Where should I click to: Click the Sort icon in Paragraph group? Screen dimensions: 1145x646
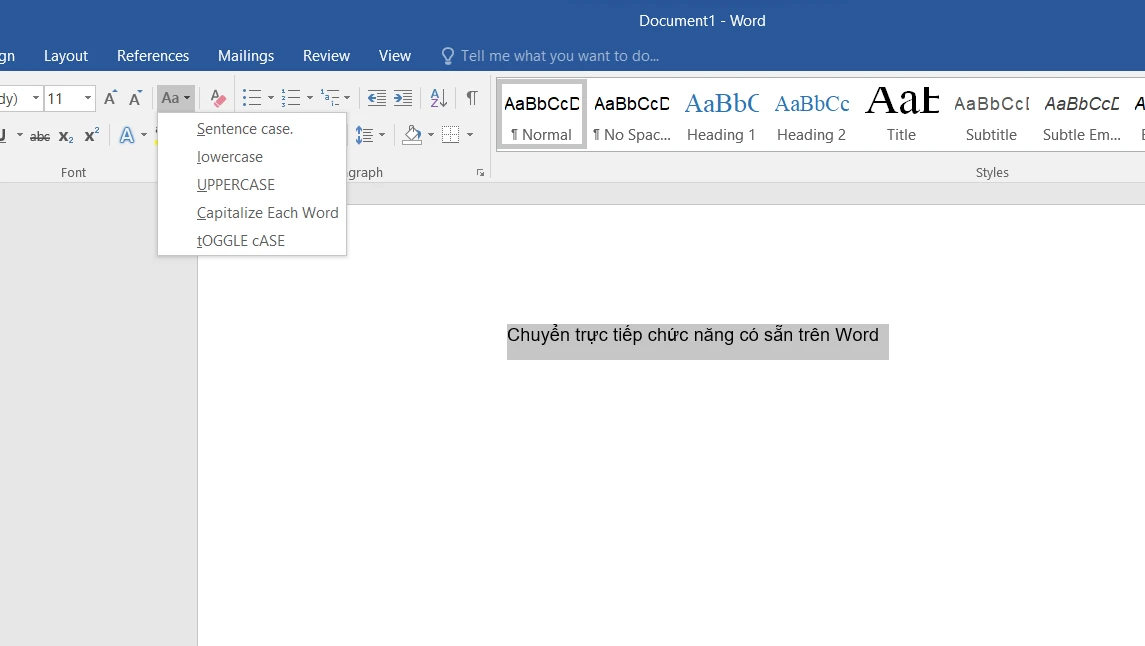pyautogui.click(x=437, y=98)
